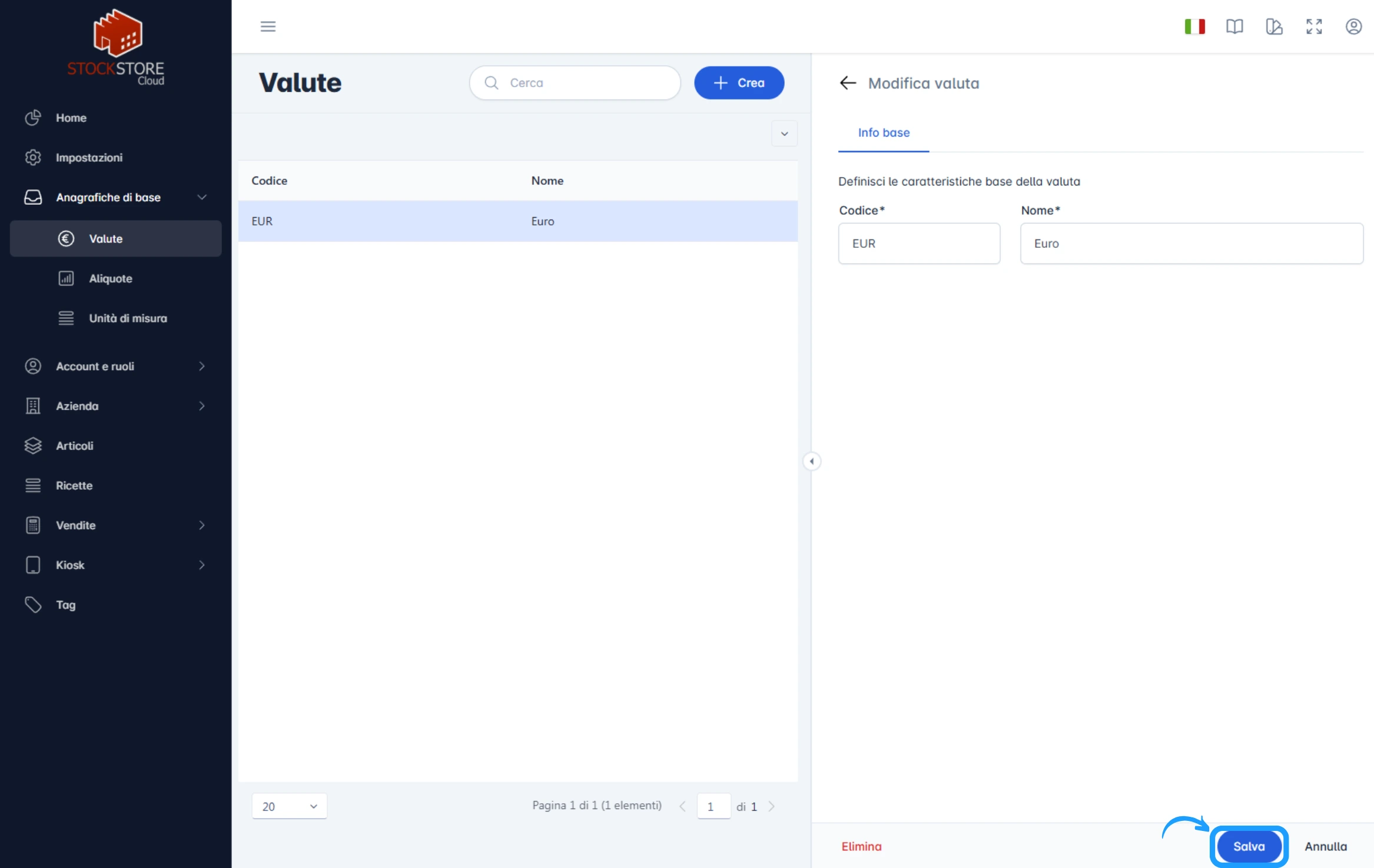The image size is (1374, 868).
Task: Go to next page arrow
Action: click(x=771, y=806)
